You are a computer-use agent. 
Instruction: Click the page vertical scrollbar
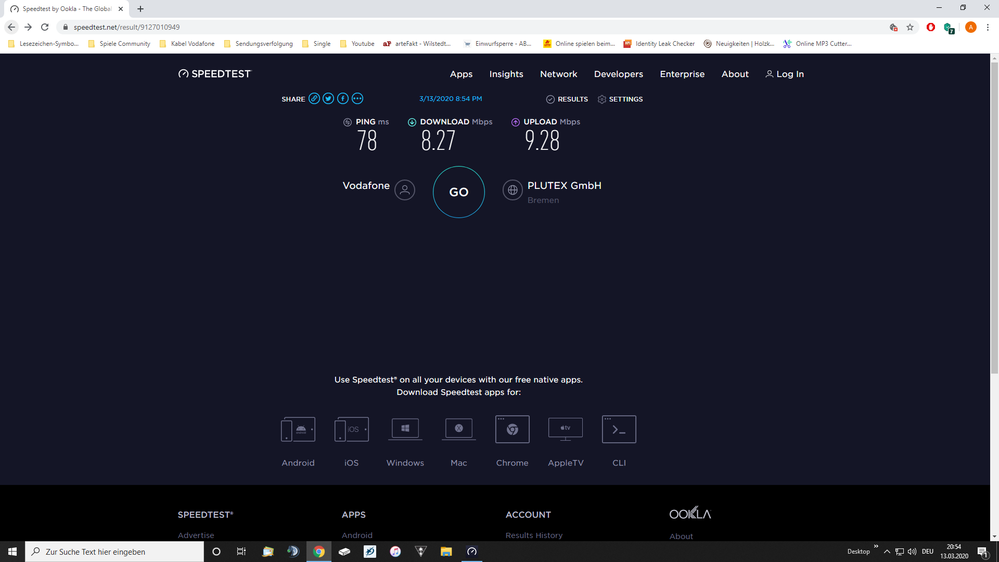(994, 217)
